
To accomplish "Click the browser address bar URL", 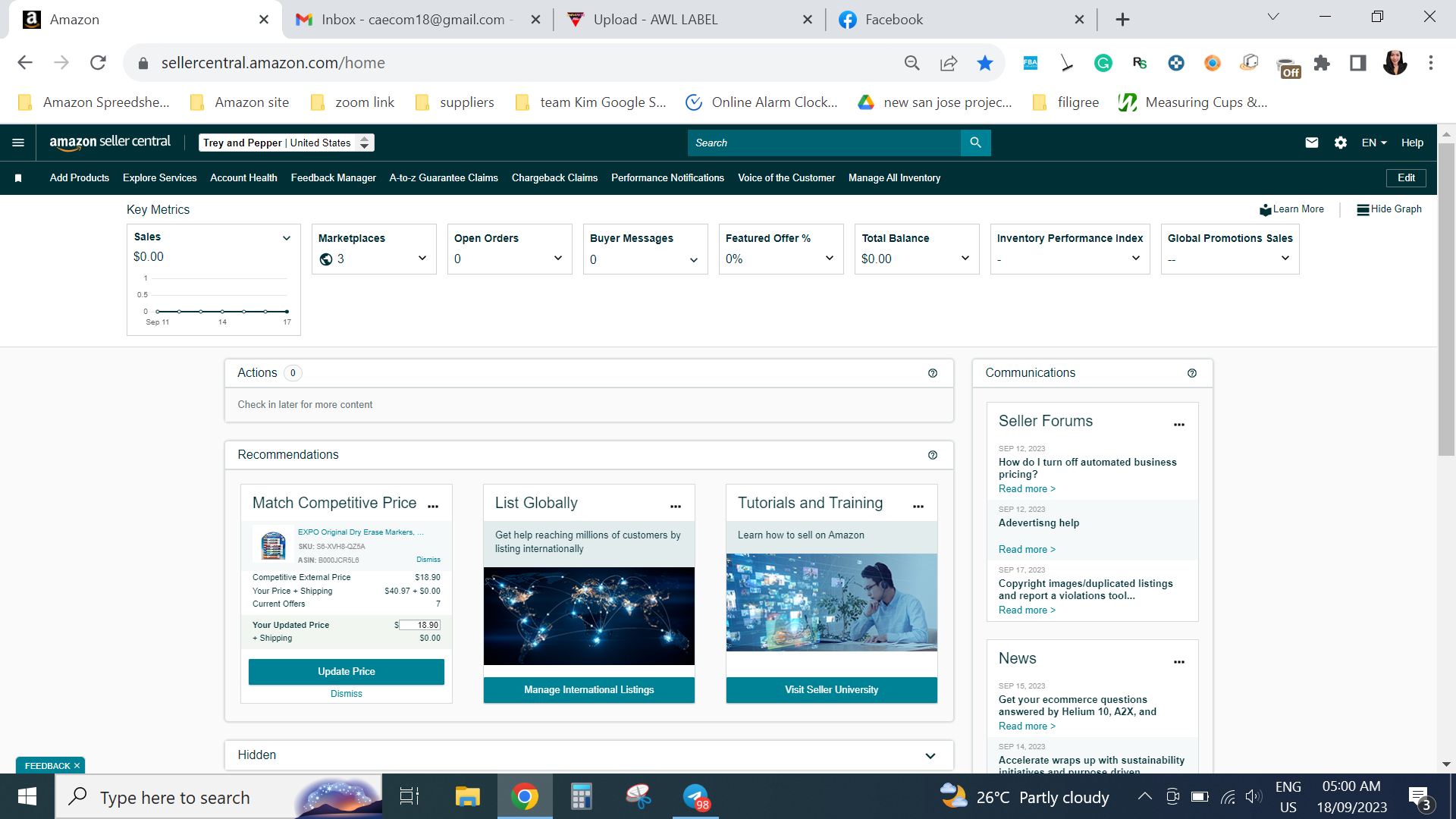I will [273, 63].
